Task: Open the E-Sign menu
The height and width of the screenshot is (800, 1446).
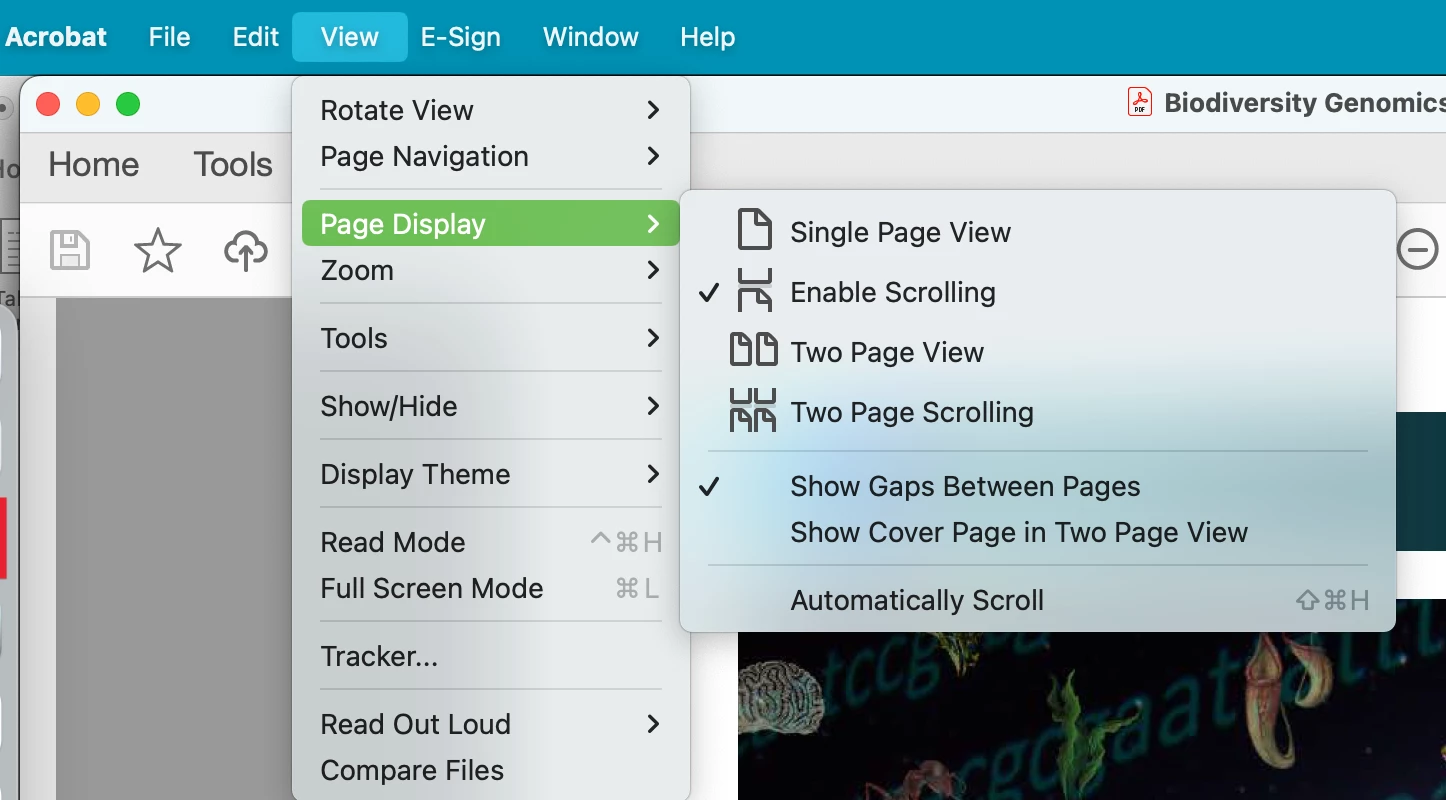Action: click(x=460, y=37)
